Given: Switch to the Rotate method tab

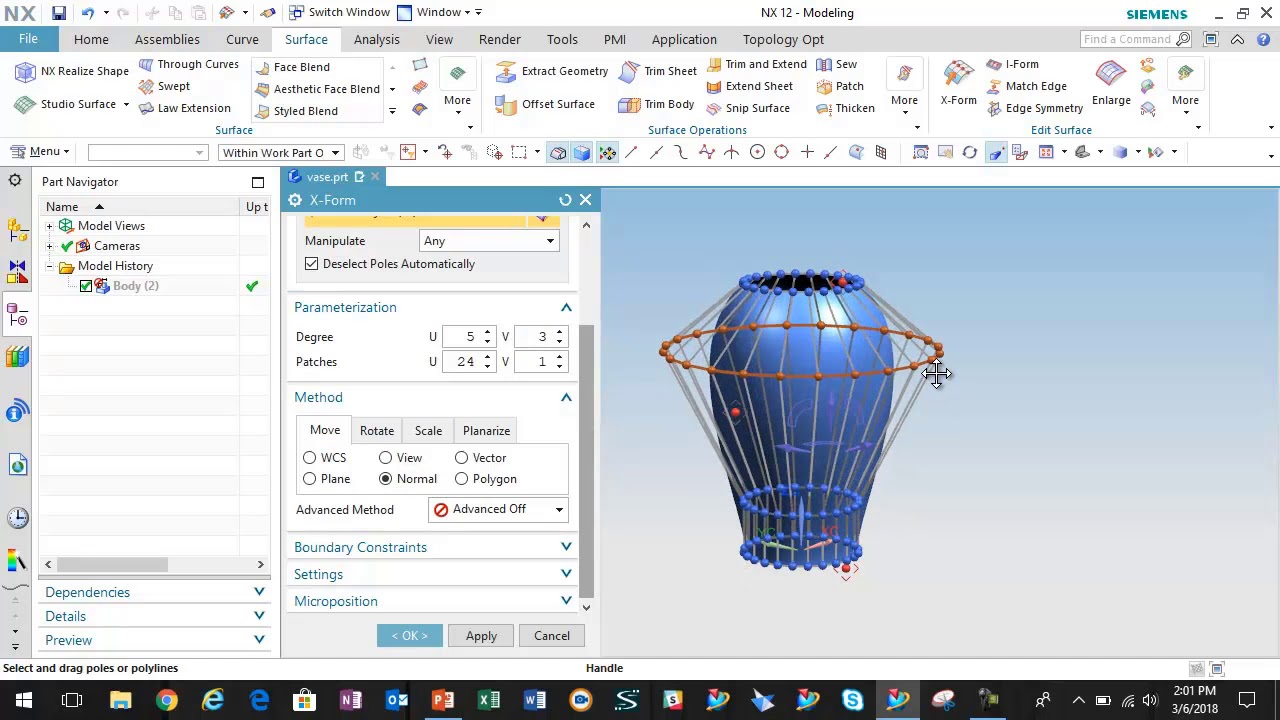Looking at the screenshot, I should pyautogui.click(x=377, y=431).
